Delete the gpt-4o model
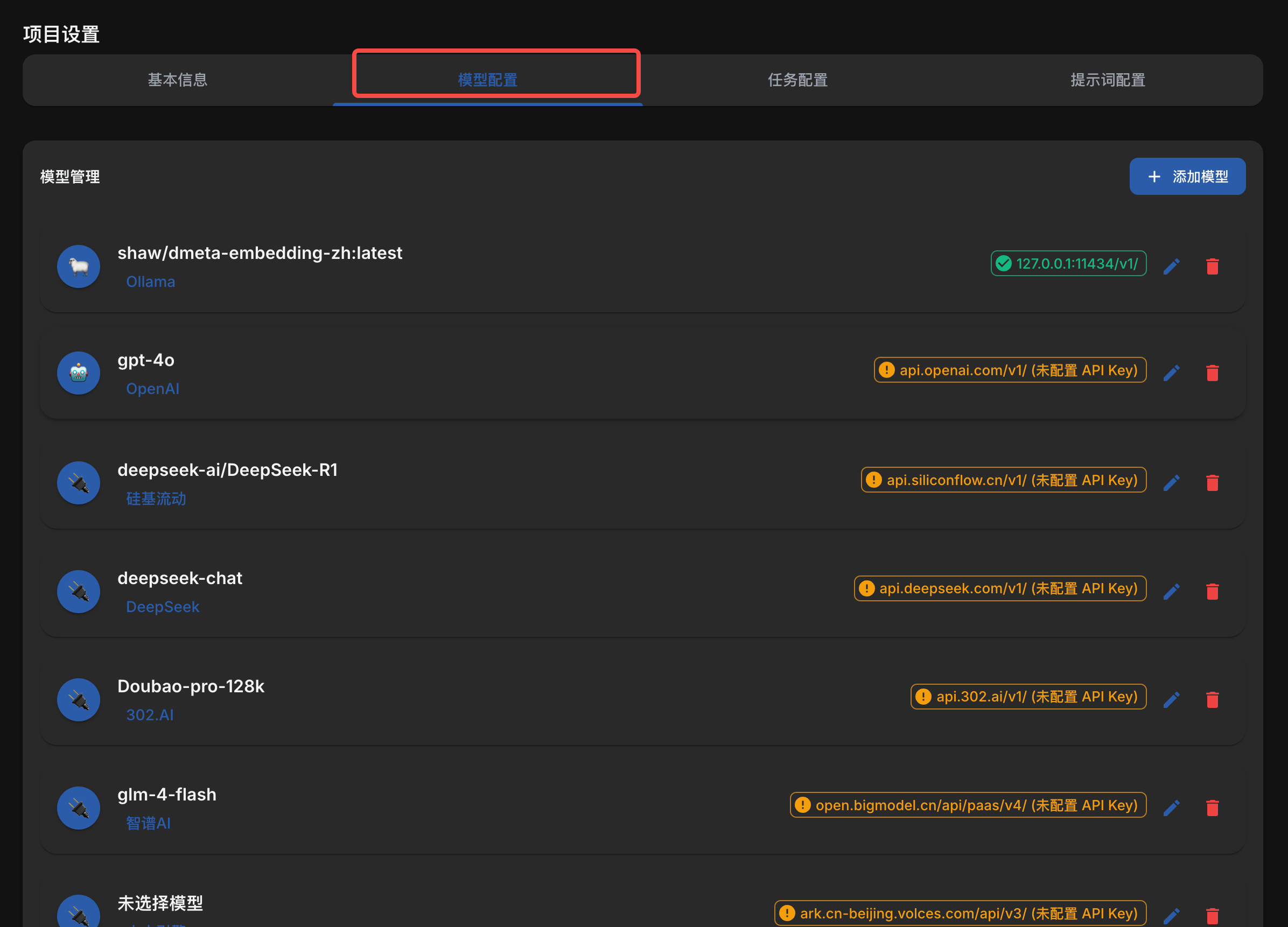The width and height of the screenshot is (1288, 927). (1212, 373)
